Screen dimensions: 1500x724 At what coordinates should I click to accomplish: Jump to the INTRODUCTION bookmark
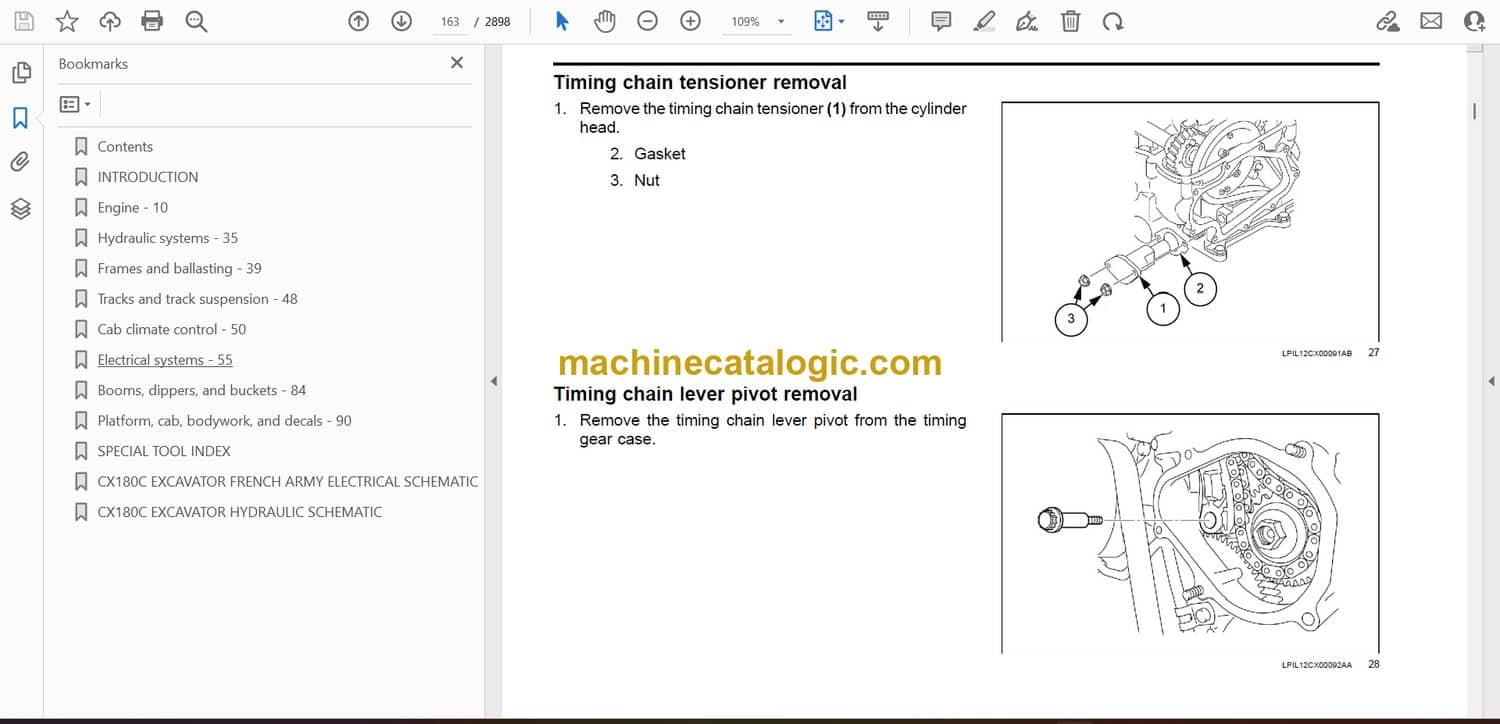coord(148,177)
